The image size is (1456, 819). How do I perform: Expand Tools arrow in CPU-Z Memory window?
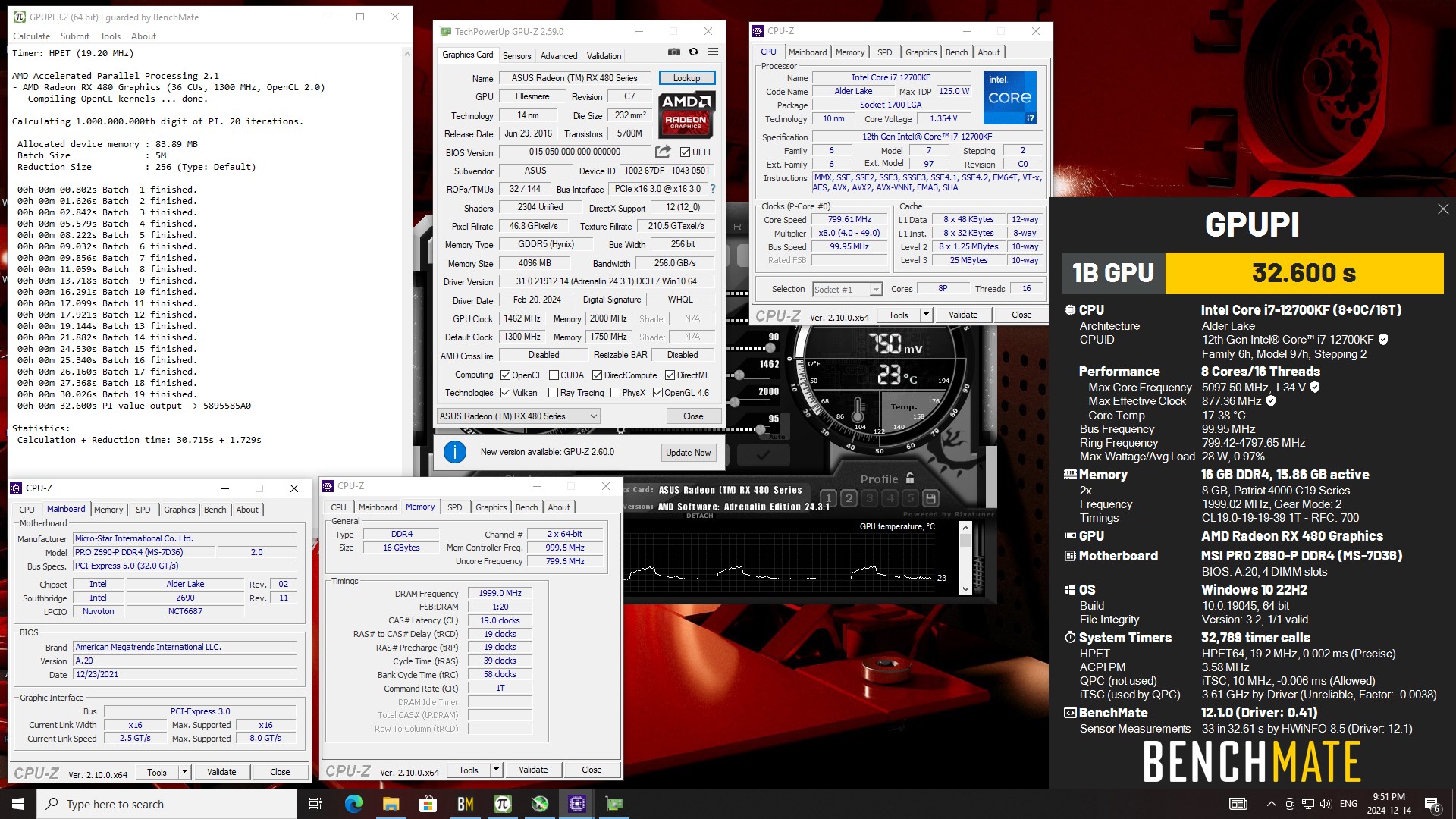point(496,770)
